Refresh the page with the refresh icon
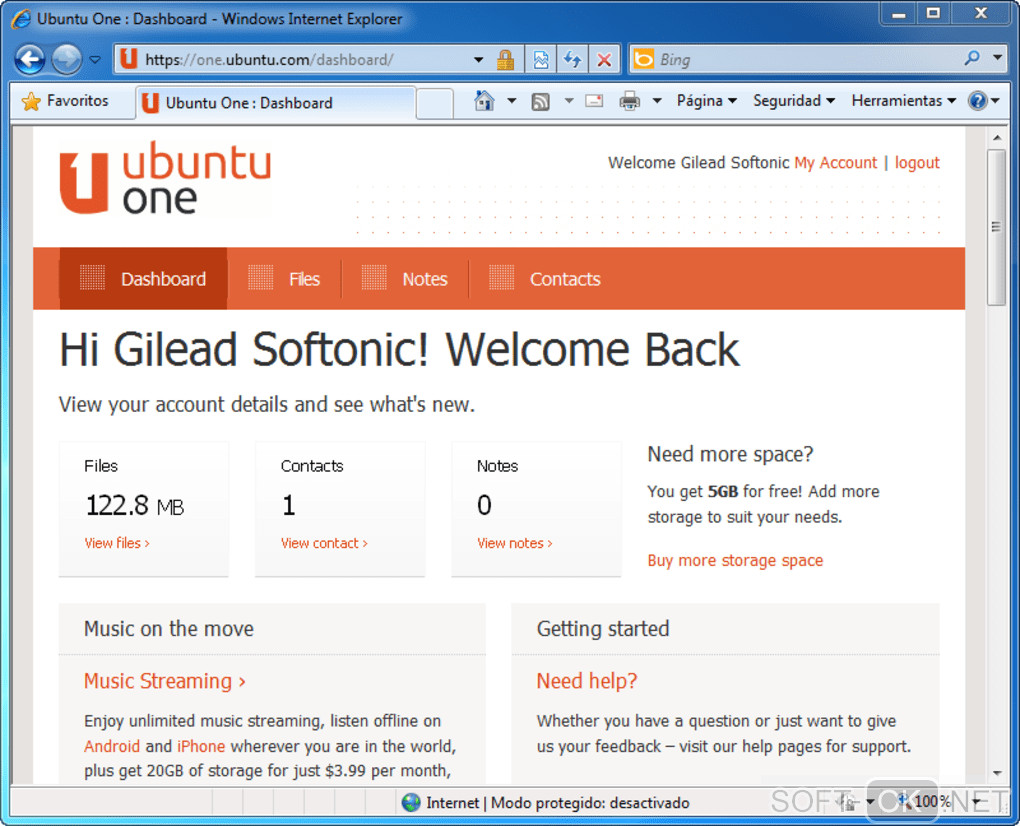 [572, 60]
